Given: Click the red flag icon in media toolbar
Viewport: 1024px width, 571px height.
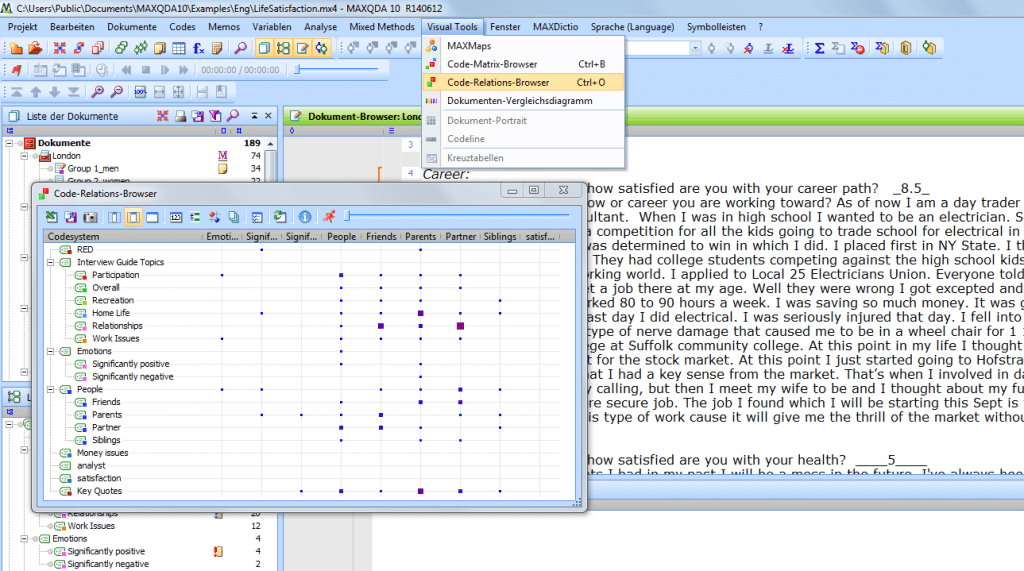Looking at the screenshot, I should pos(16,70).
